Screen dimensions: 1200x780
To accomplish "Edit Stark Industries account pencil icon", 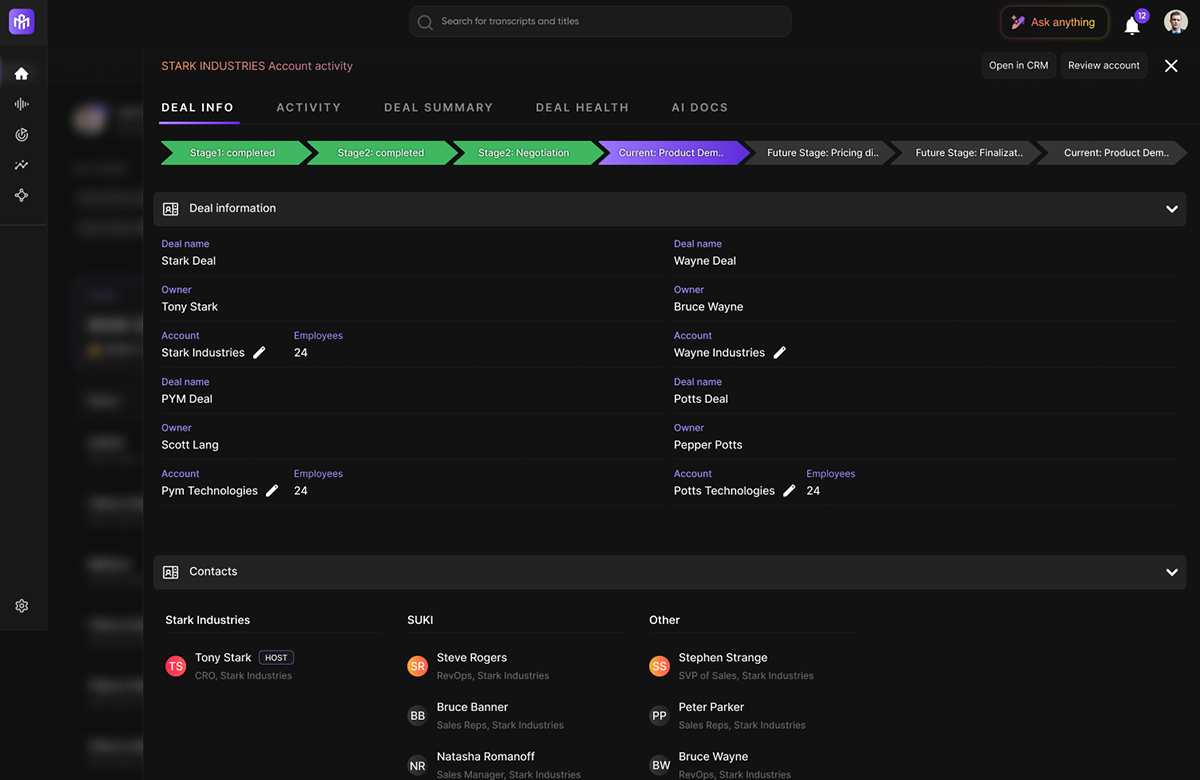I will [x=259, y=353].
